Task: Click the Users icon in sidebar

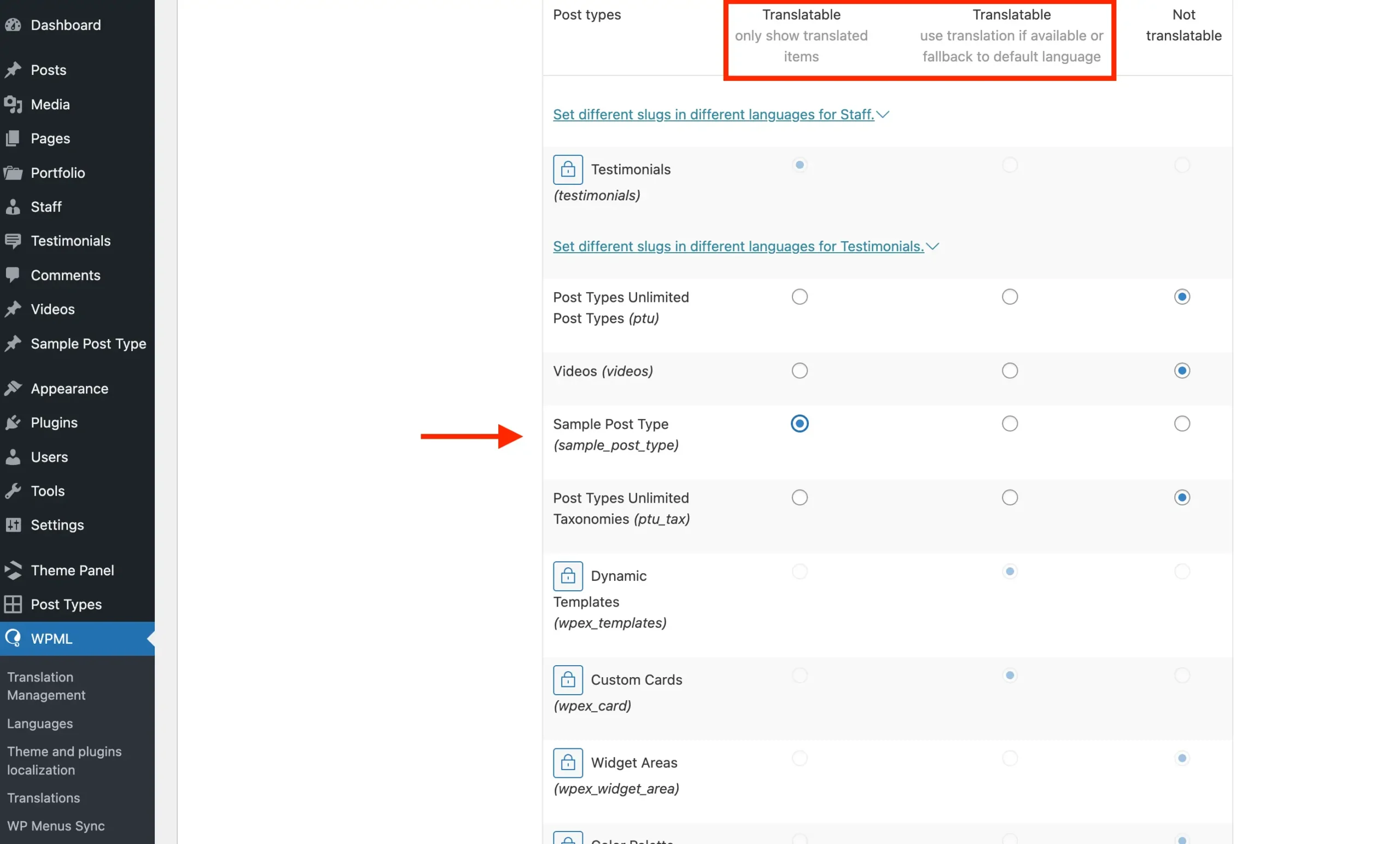Action: pos(13,457)
